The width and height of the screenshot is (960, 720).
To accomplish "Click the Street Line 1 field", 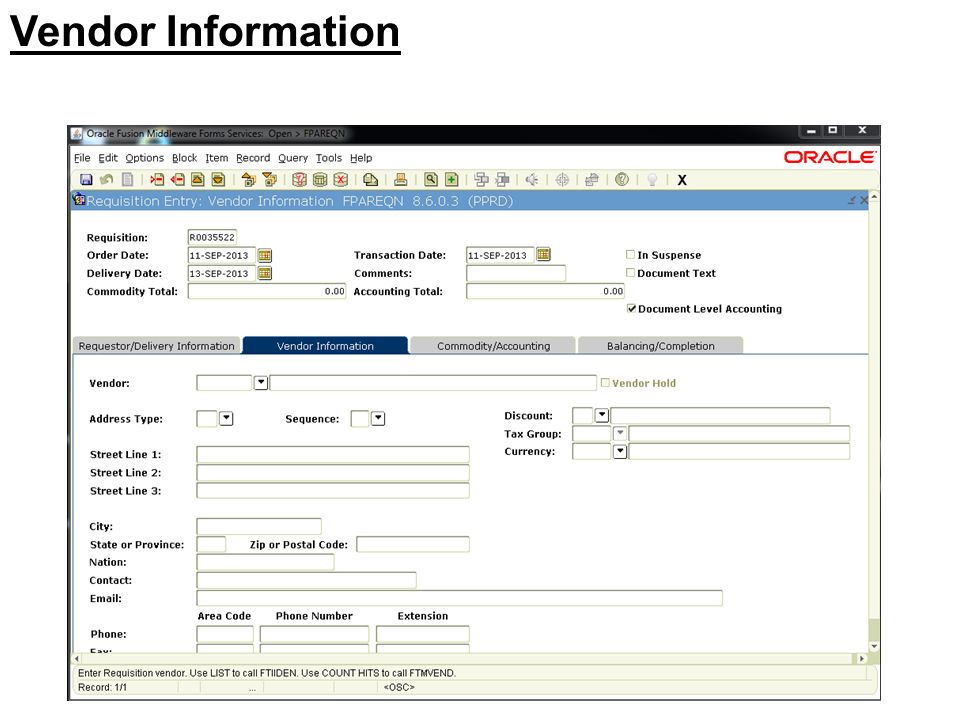I will pos(333,454).
